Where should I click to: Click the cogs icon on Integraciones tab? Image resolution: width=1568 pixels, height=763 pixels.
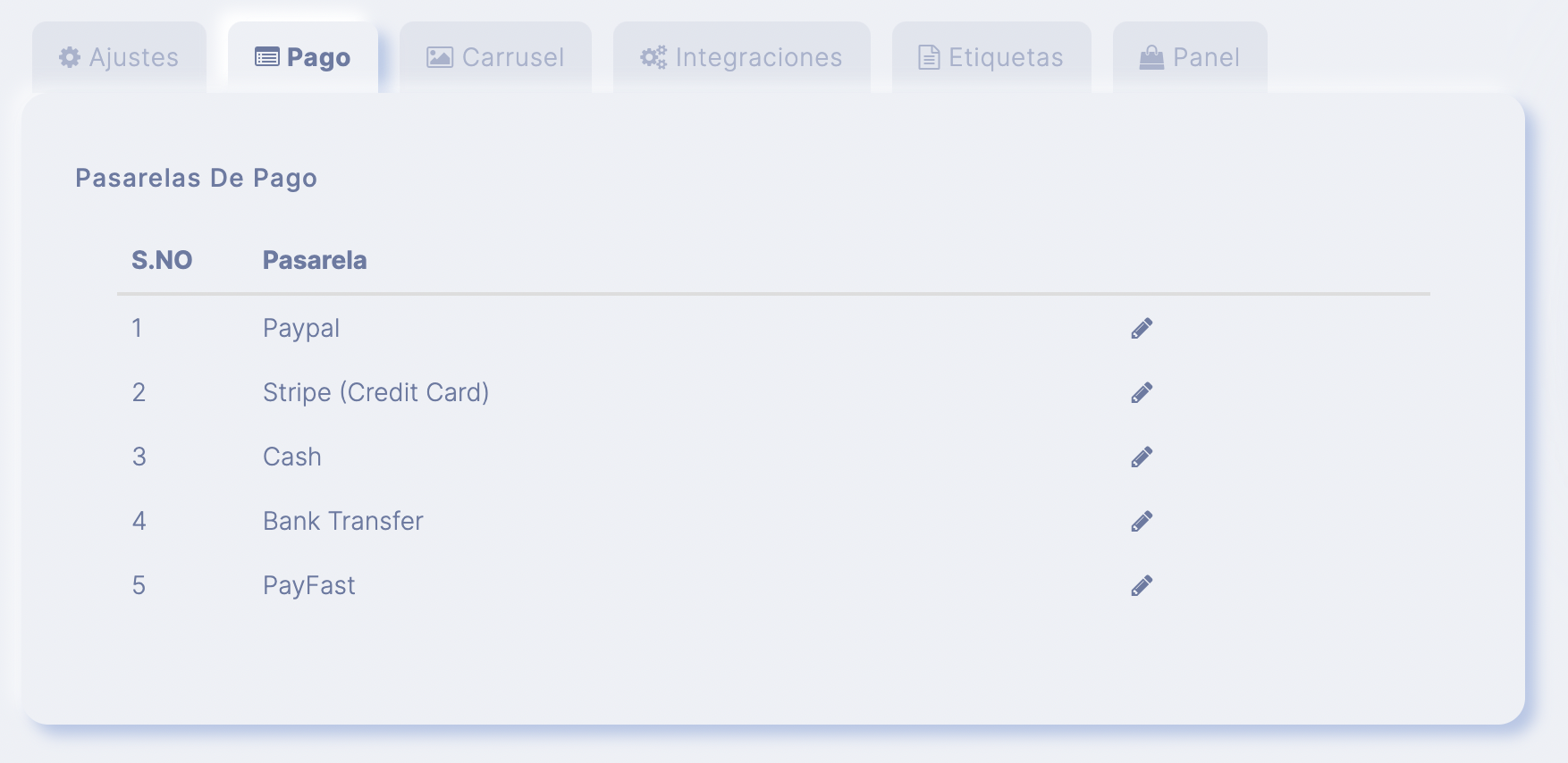(653, 57)
